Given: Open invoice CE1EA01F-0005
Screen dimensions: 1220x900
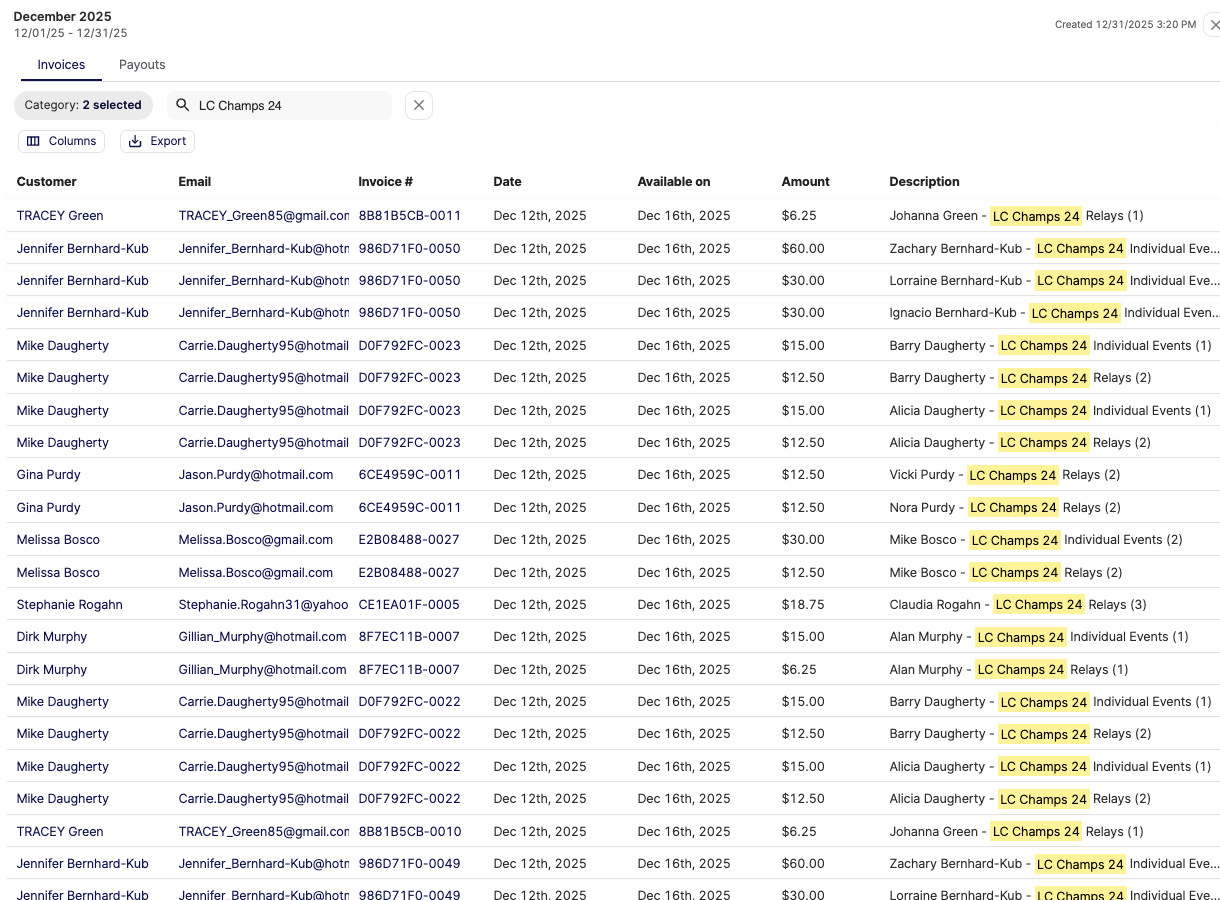Looking at the screenshot, I should click(x=409, y=605).
